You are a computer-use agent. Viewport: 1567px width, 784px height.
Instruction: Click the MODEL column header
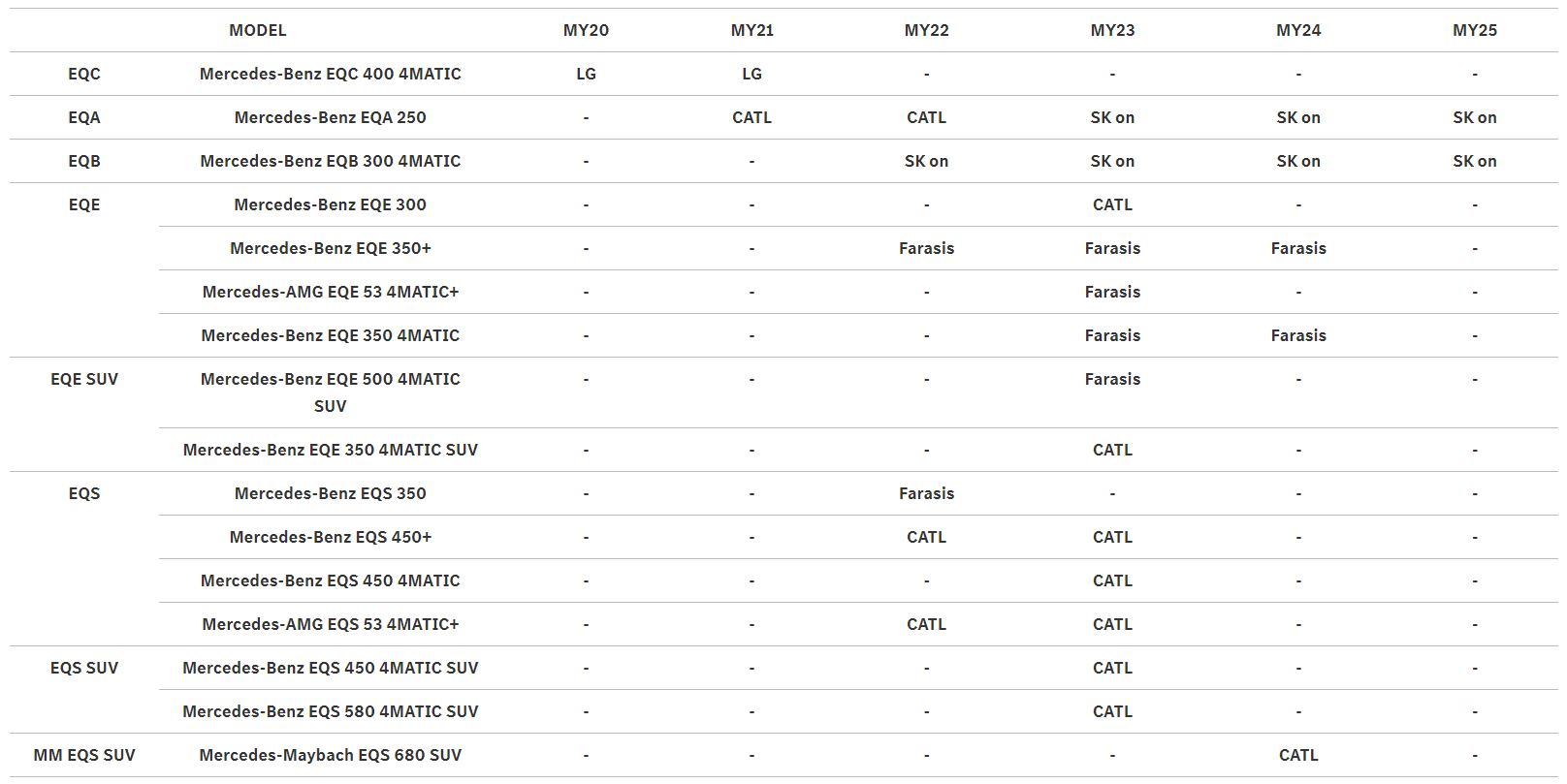pyautogui.click(x=257, y=30)
